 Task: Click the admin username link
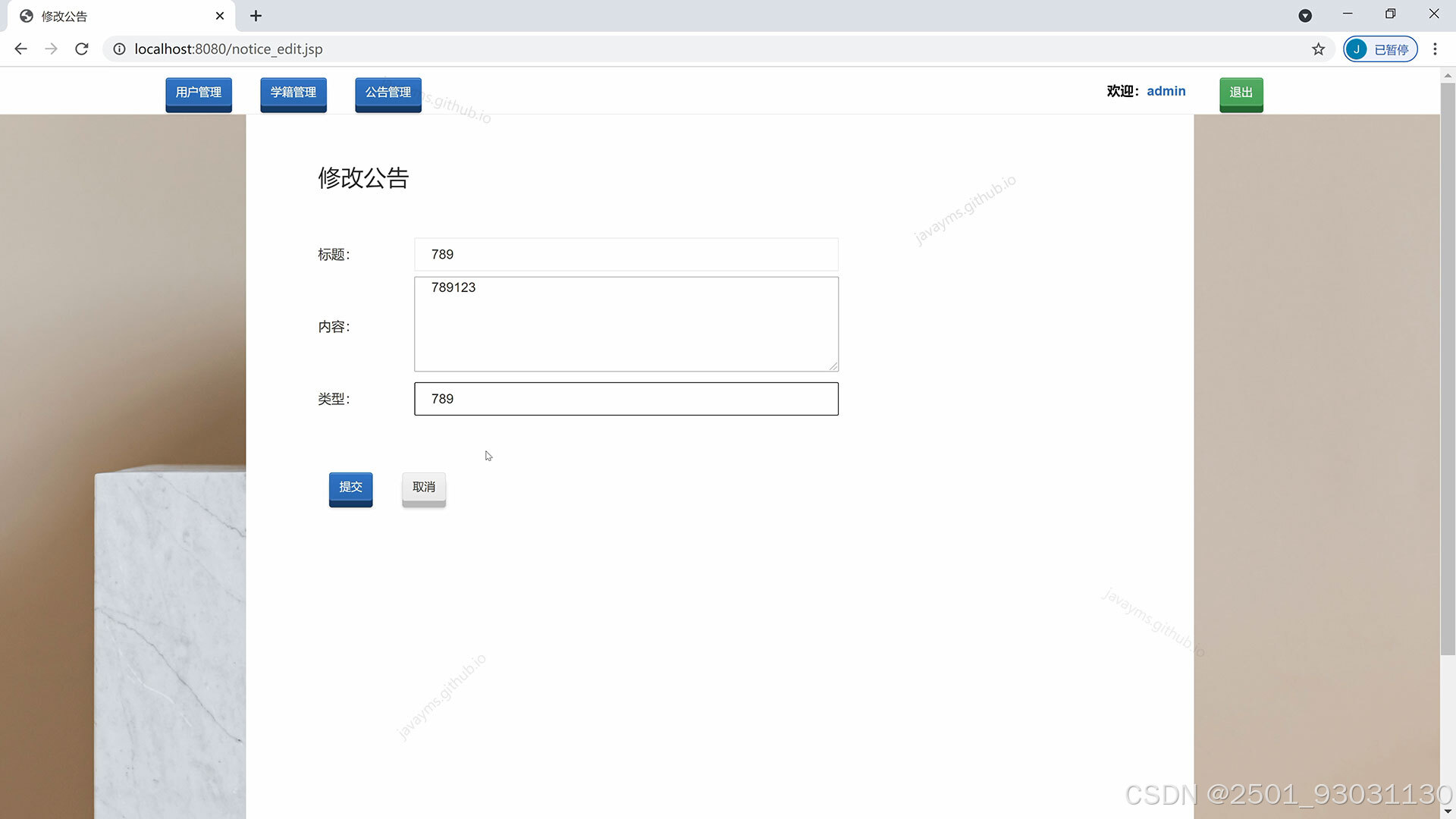click(x=1166, y=91)
